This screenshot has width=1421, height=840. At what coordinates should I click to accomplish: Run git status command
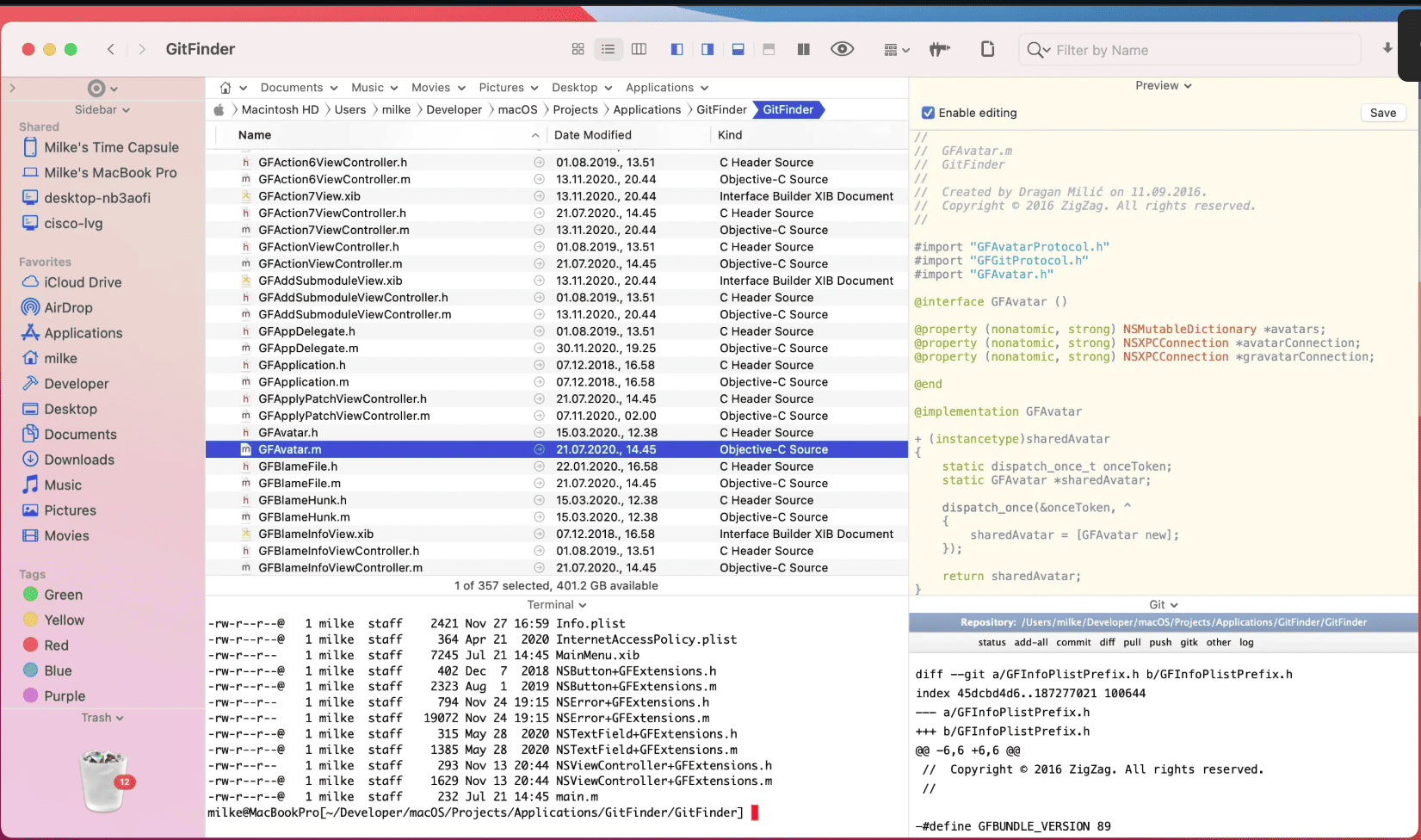coord(992,642)
